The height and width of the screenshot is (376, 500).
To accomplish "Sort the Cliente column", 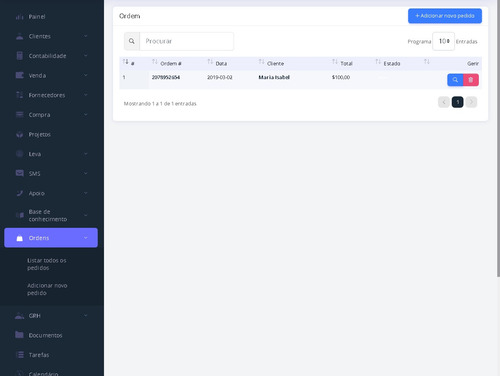I will 261,62.
